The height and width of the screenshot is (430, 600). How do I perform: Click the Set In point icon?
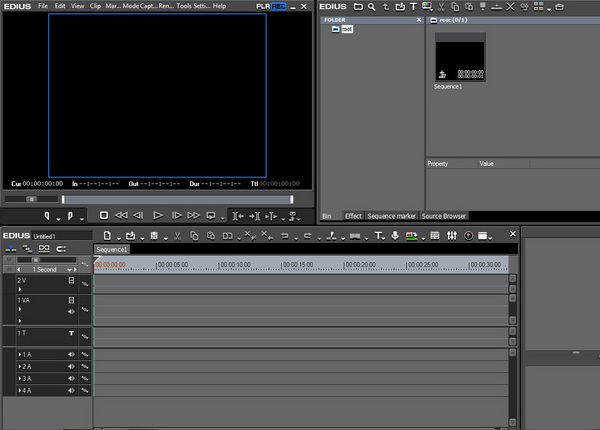tap(47, 215)
